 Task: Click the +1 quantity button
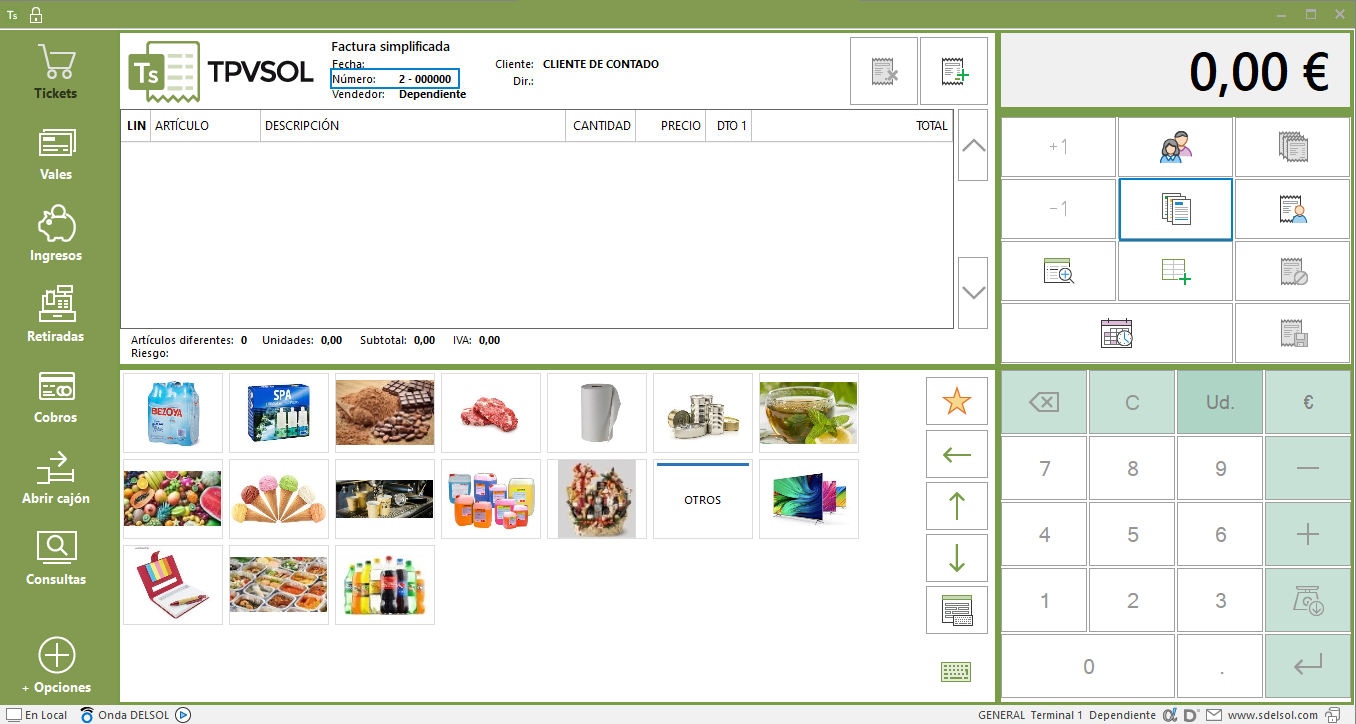tap(1058, 148)
